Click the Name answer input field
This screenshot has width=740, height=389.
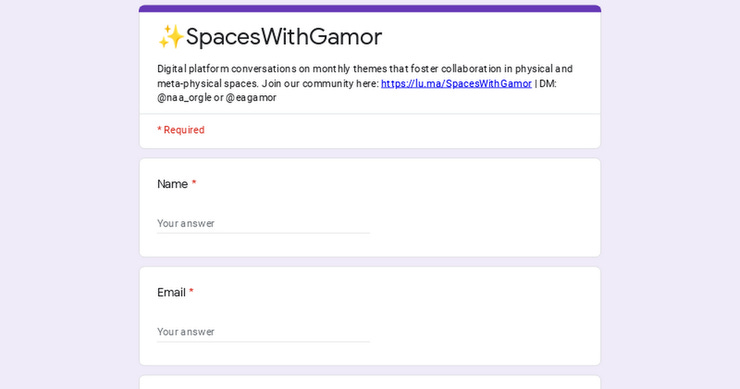(263, 223)
